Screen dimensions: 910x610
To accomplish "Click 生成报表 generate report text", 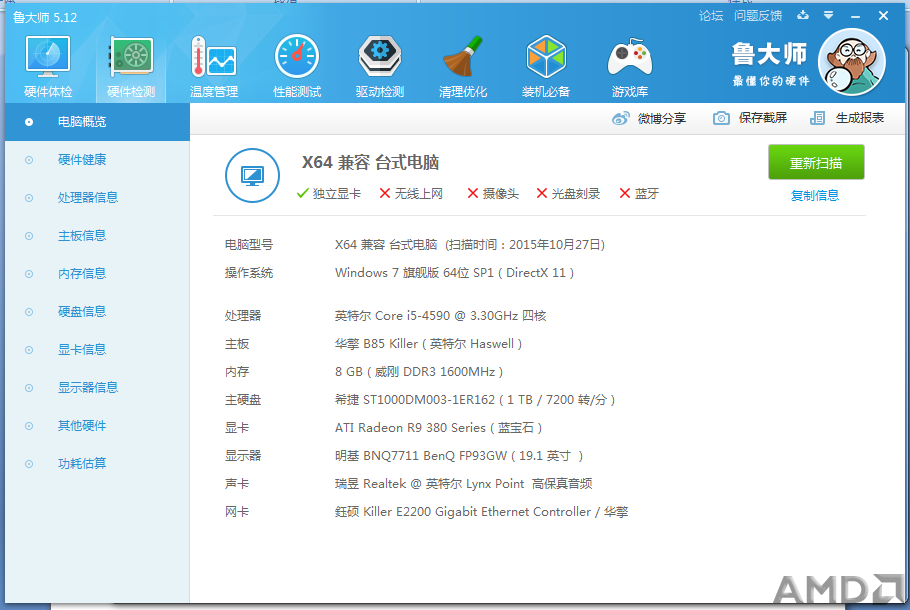I will click(860, 118).
